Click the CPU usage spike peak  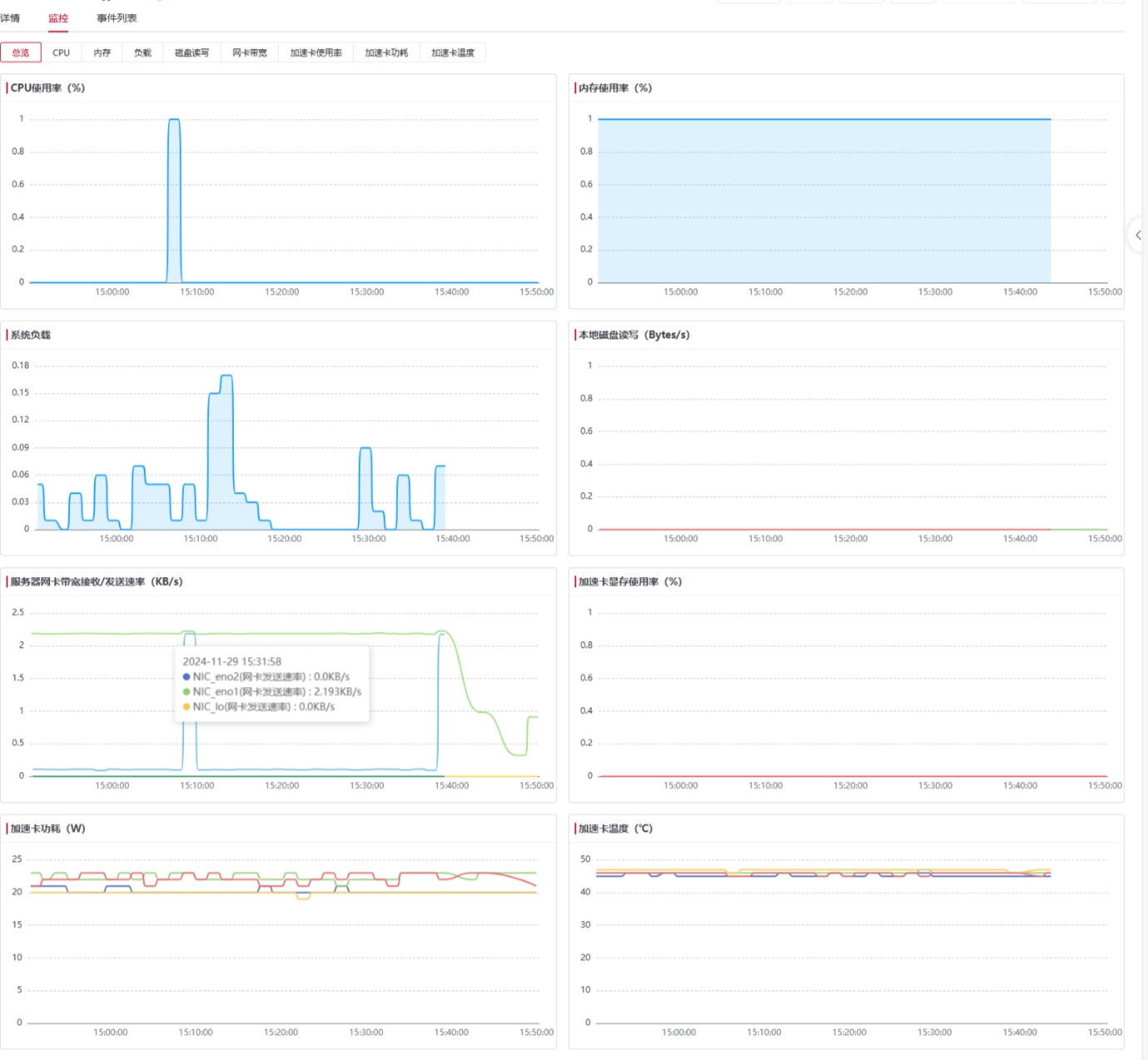174,120
